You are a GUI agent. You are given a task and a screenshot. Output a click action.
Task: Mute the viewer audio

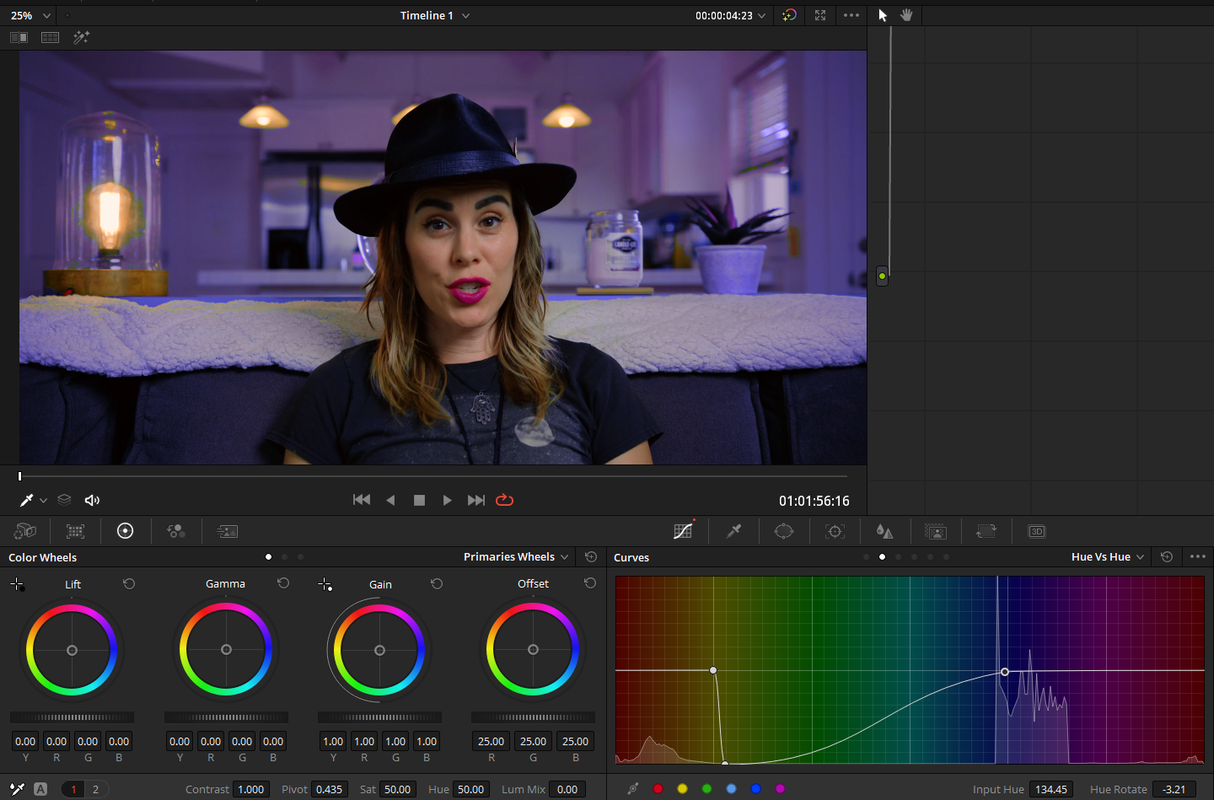tap(92, 500)
